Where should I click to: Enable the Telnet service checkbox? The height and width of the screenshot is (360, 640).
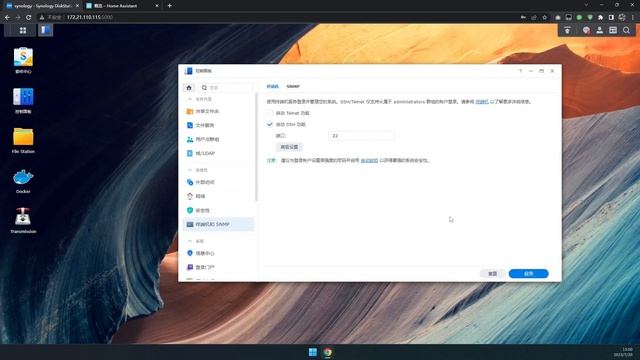(x=270, y=113)
